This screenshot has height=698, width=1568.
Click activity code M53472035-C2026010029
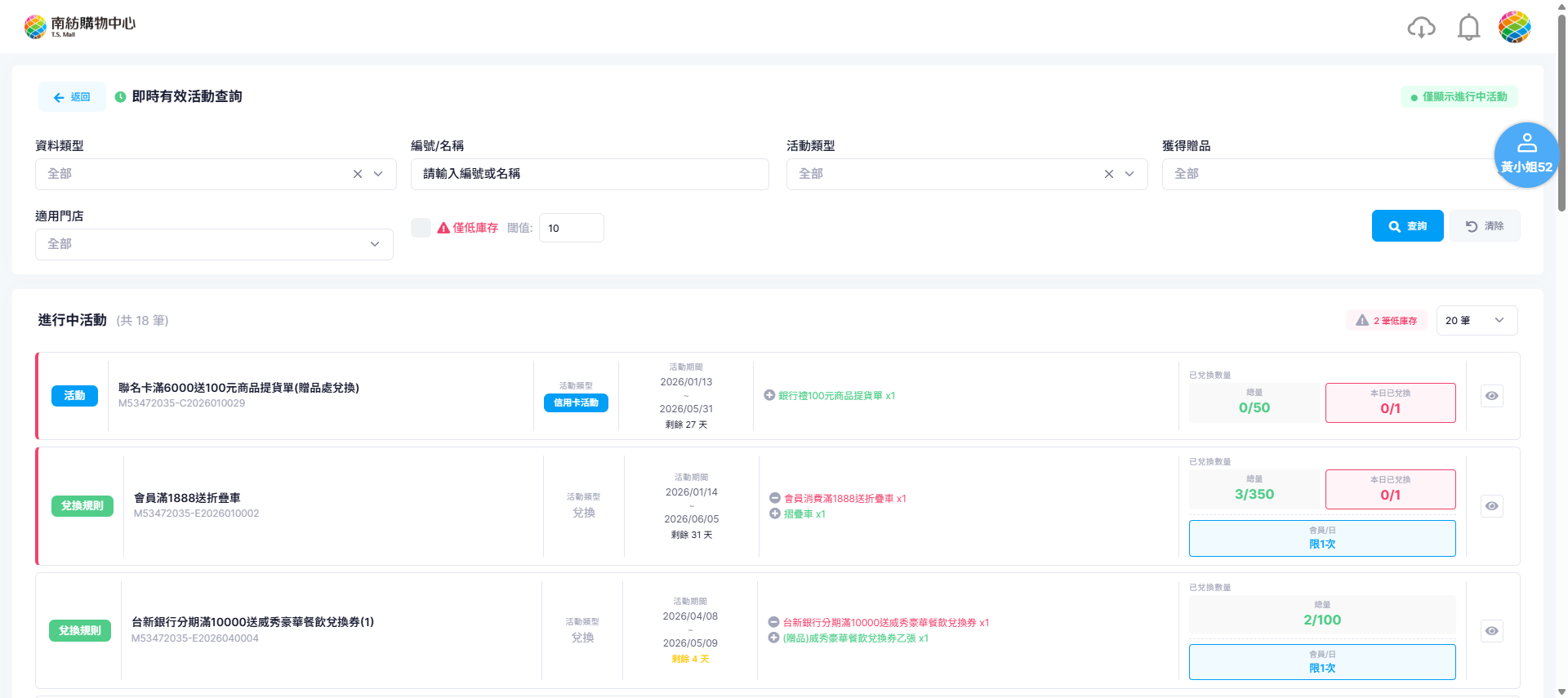point(181,403)
